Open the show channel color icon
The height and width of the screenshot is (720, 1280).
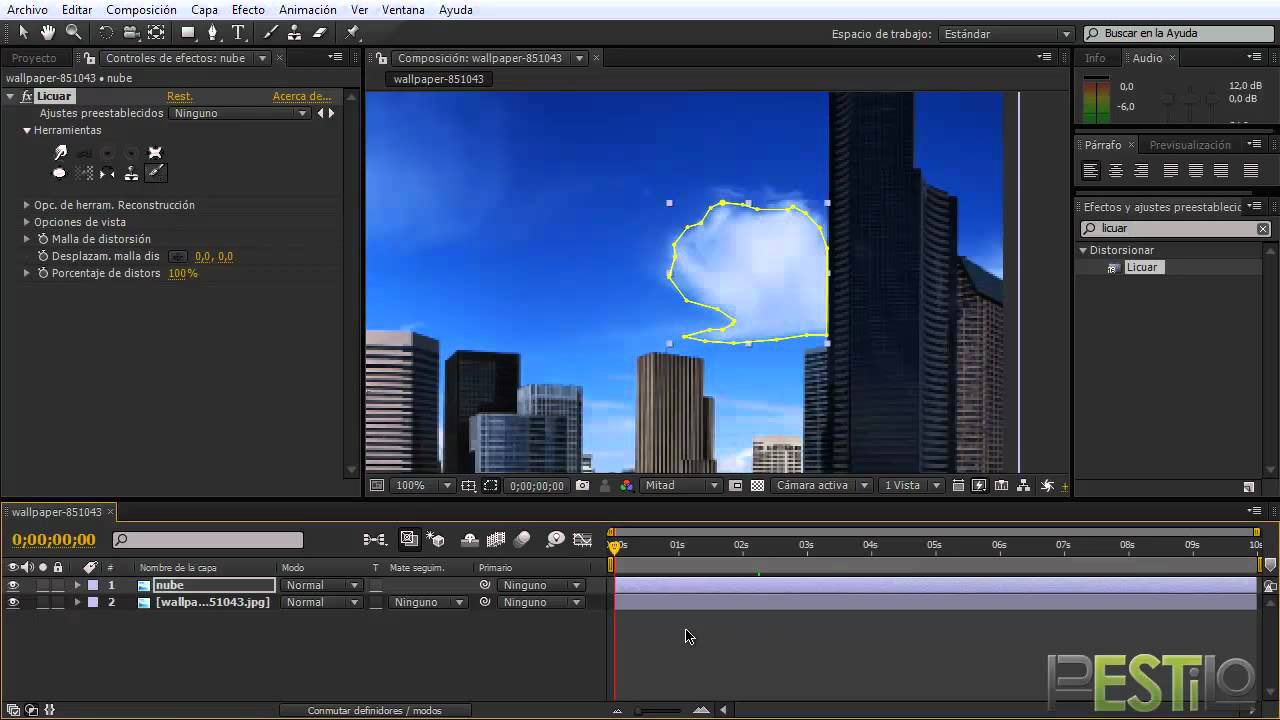tap(626, 485)
